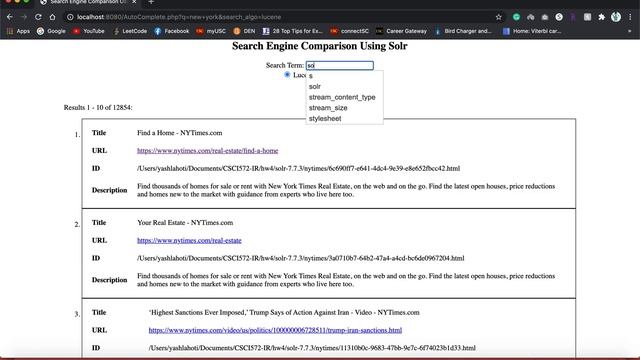Open the Facebook bookmark

[x=171, y=31]
